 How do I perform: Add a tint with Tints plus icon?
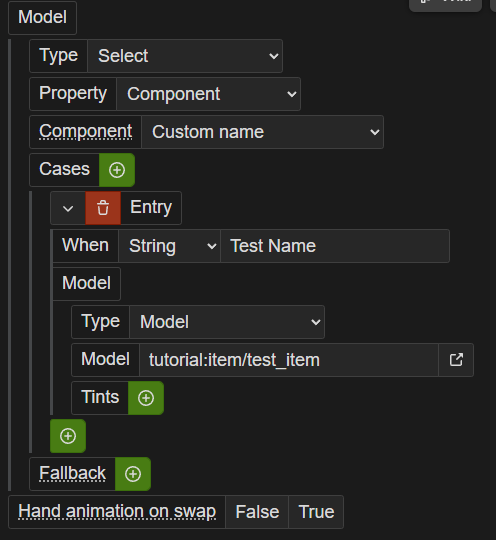pos(146,398)
